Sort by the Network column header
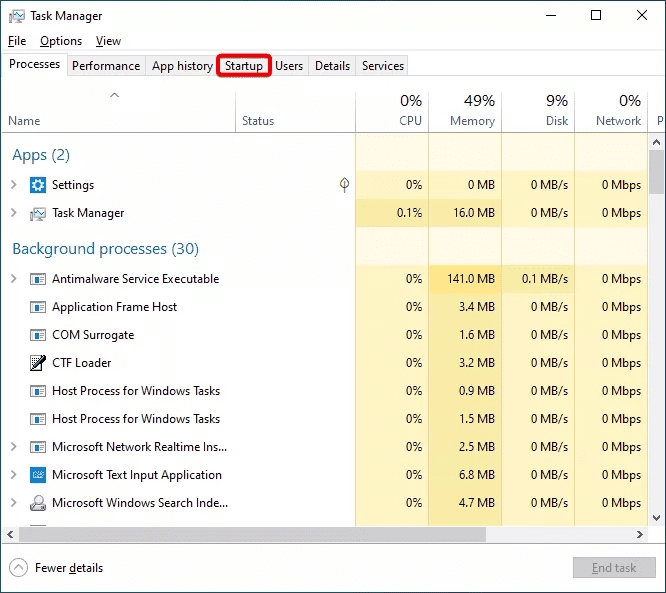Viewport: 666px width, 593px height. coord(611,113)
